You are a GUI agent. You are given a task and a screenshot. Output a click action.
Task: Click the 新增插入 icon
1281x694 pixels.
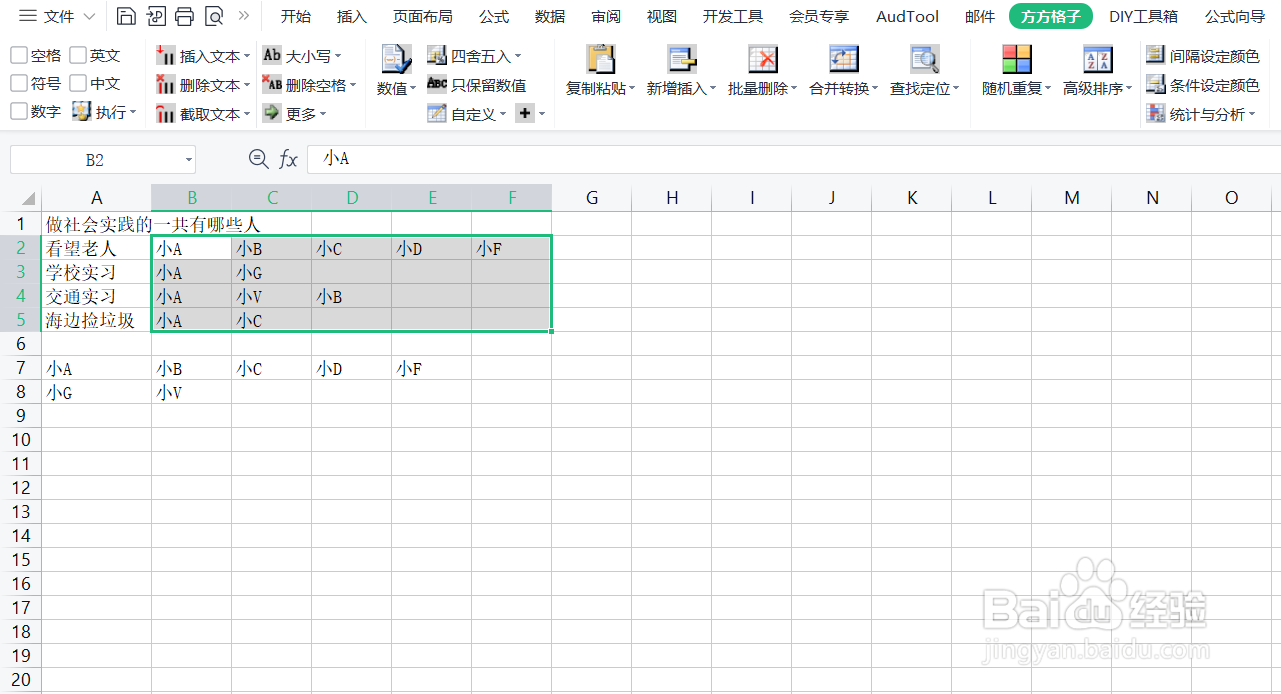pos(682,60)
